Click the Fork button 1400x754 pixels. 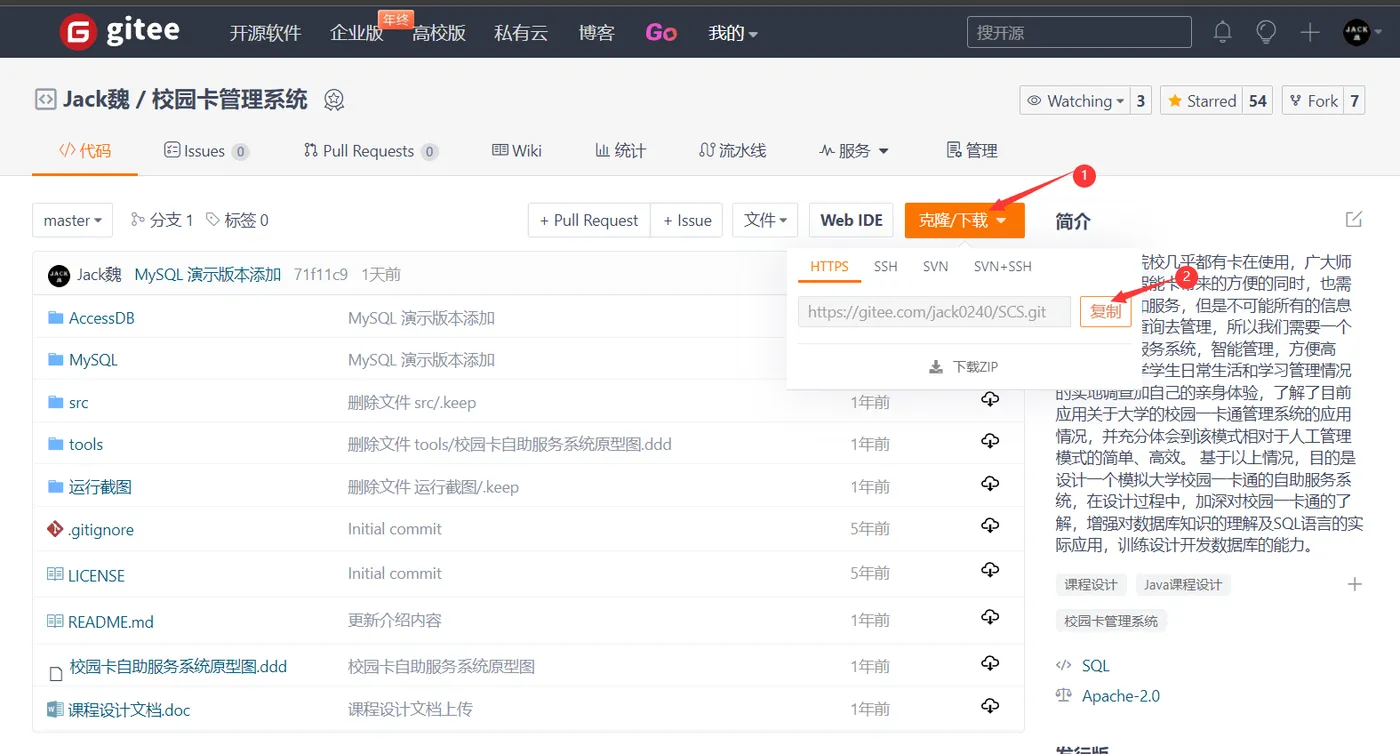1312,101
